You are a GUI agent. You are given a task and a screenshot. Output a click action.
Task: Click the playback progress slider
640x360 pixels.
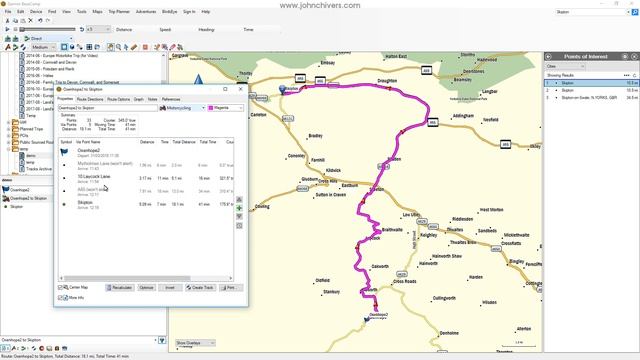[x=47, y=29]
